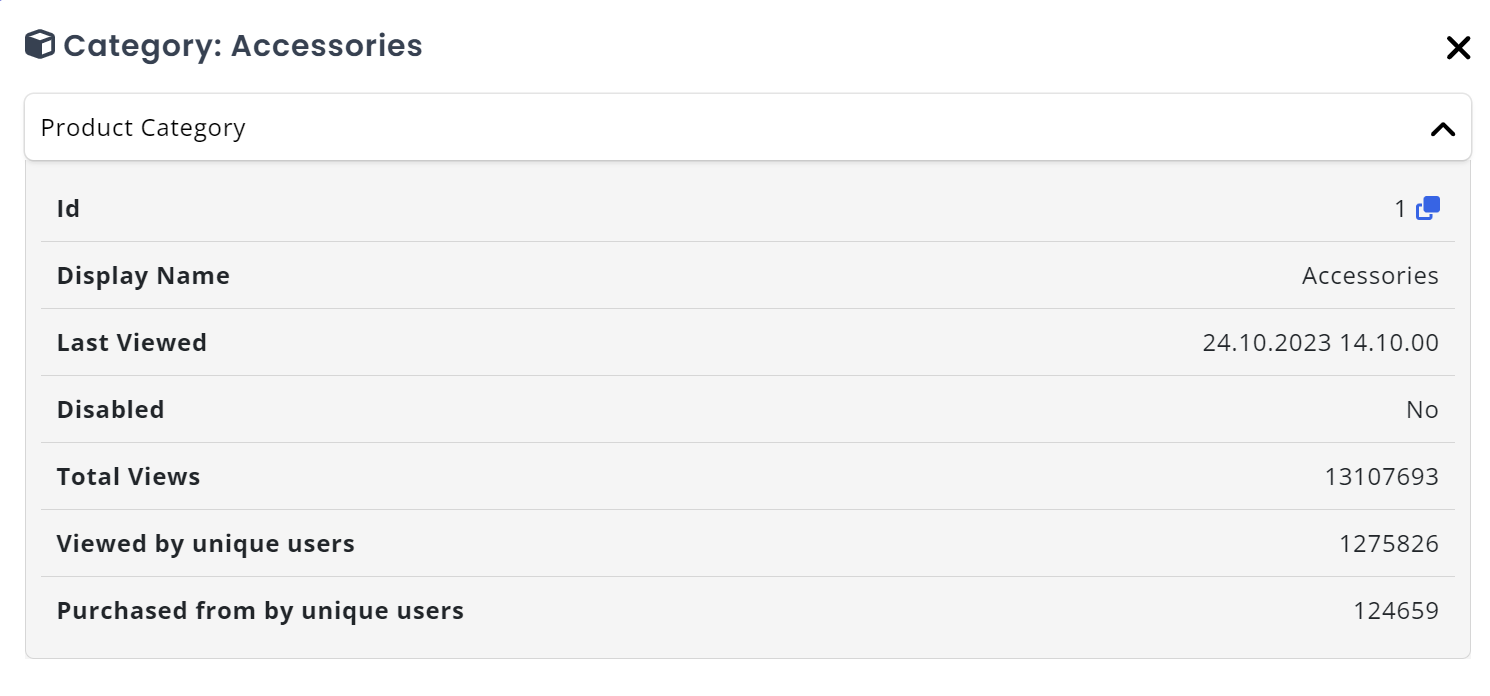Click the copy icon next to Id value
The height and width of the screenshot is (696, 1490).
(1428, 207)
